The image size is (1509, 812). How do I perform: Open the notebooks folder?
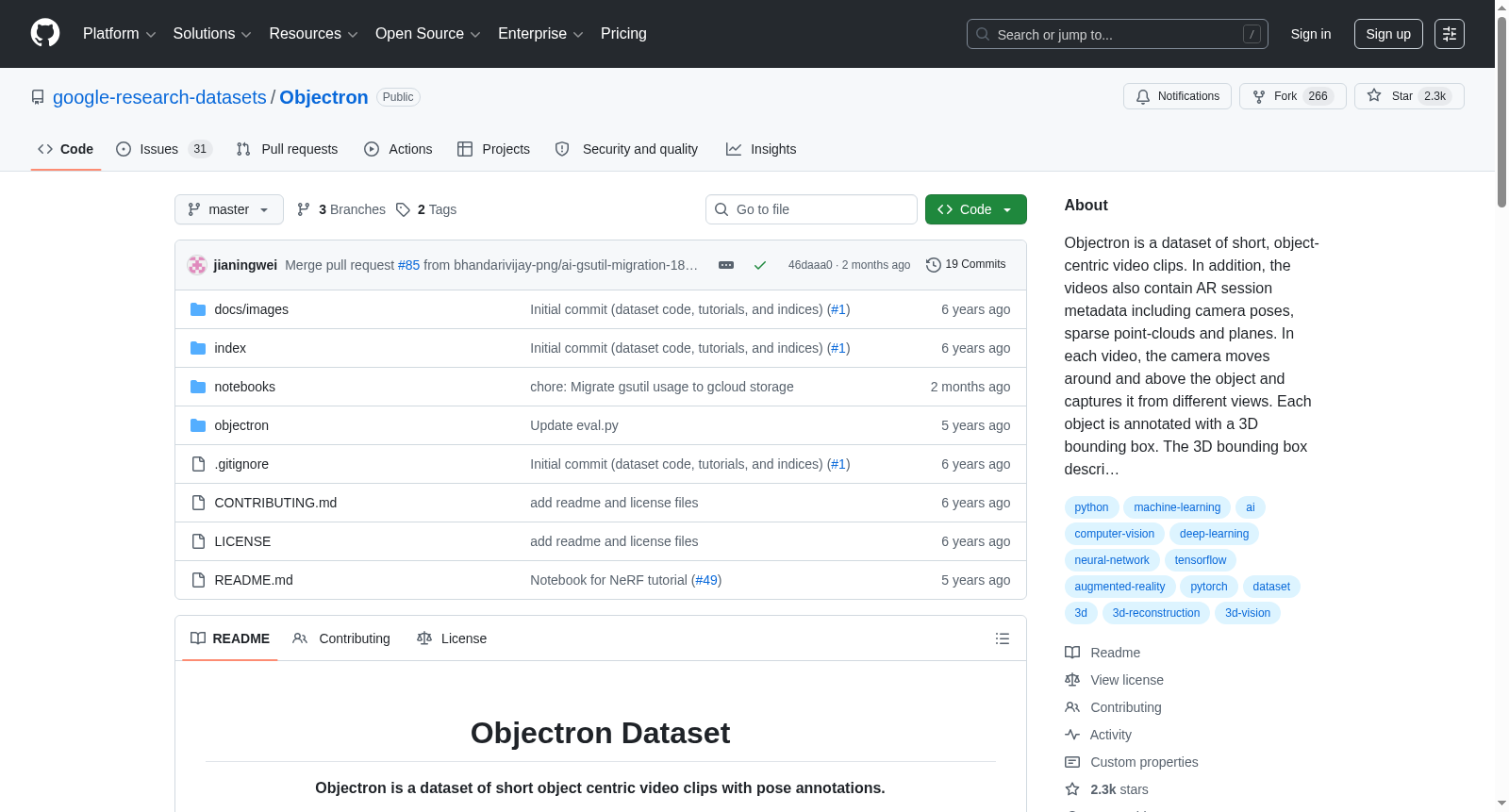244,387
